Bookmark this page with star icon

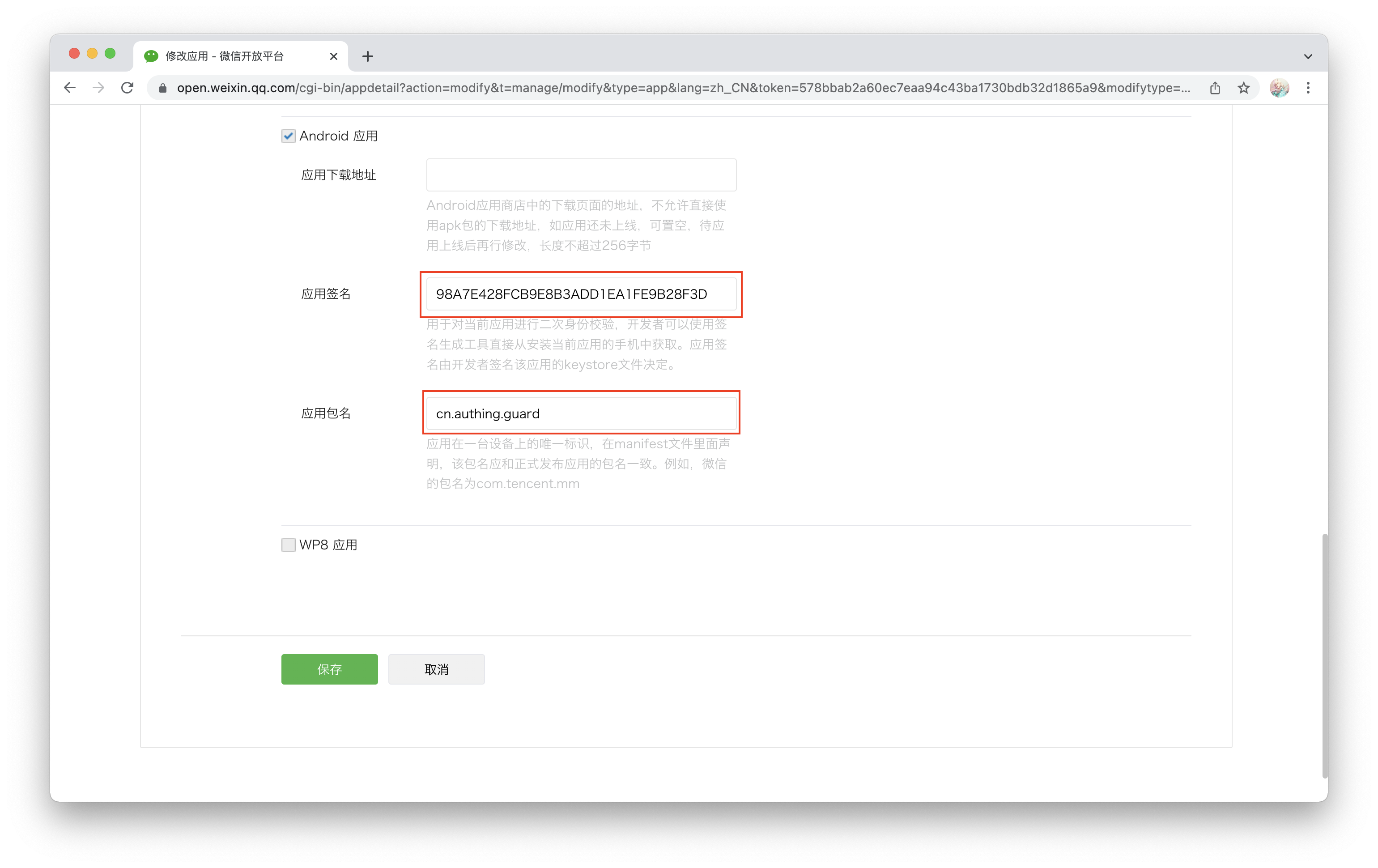[x=1243, y=88]
